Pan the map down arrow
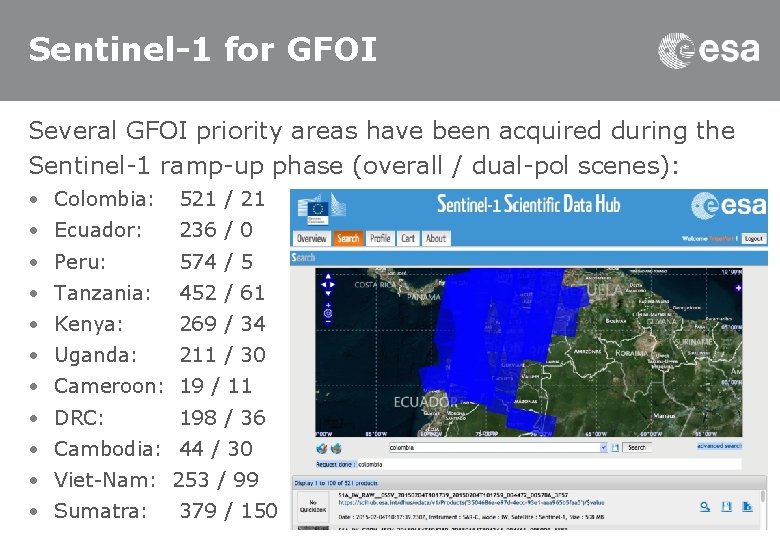The width and height of the screenshot is (780, 540). pyautogui.click(x=328, y=293)
